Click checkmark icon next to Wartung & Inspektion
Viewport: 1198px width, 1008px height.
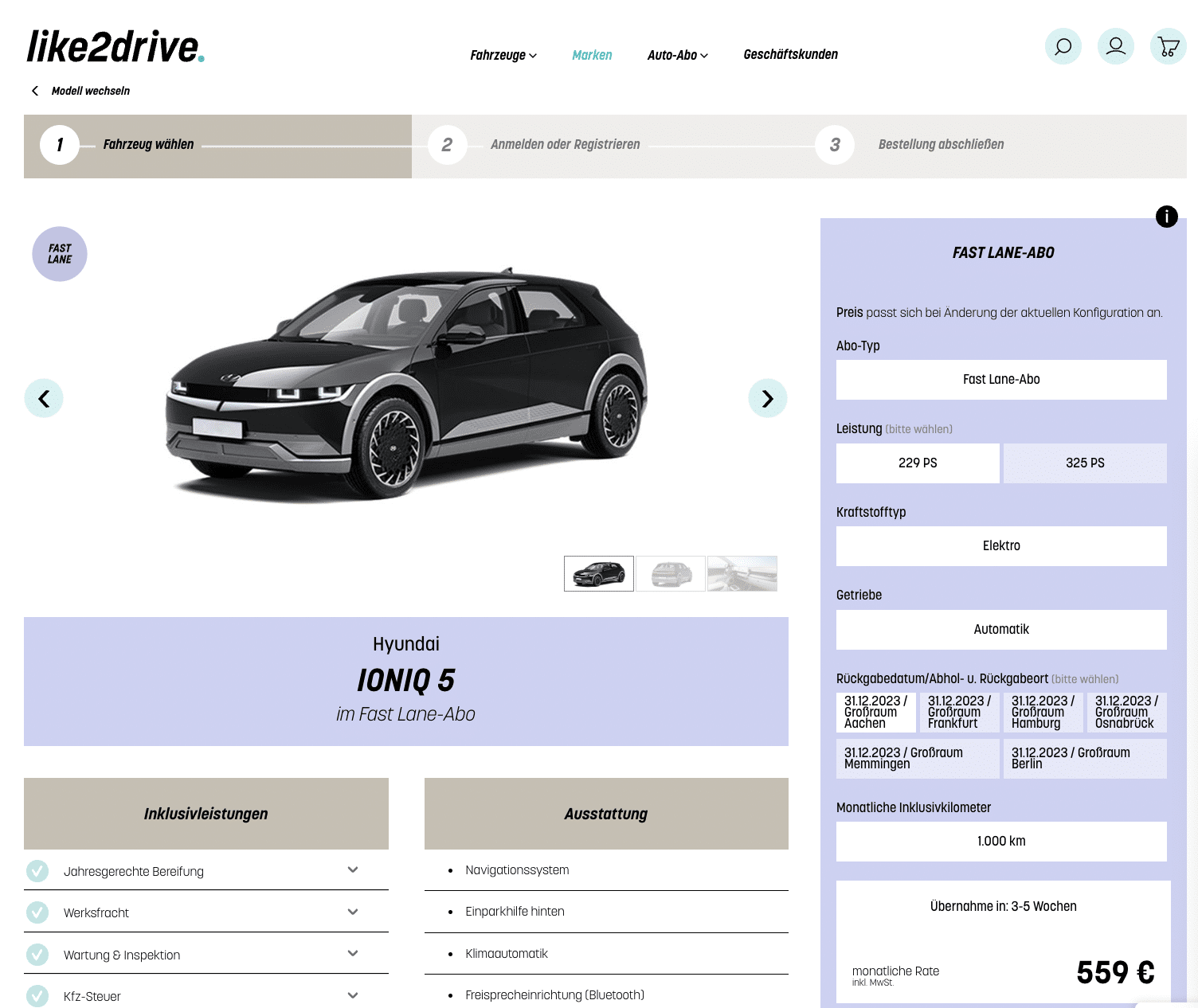coord(37,954)
